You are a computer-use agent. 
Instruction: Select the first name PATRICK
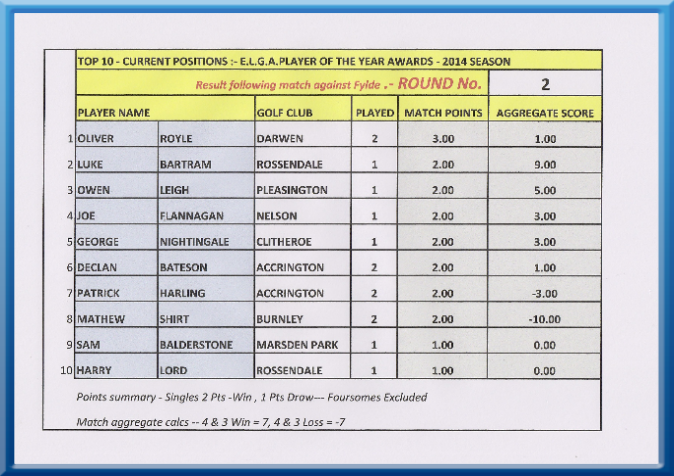tap(98, 293)
